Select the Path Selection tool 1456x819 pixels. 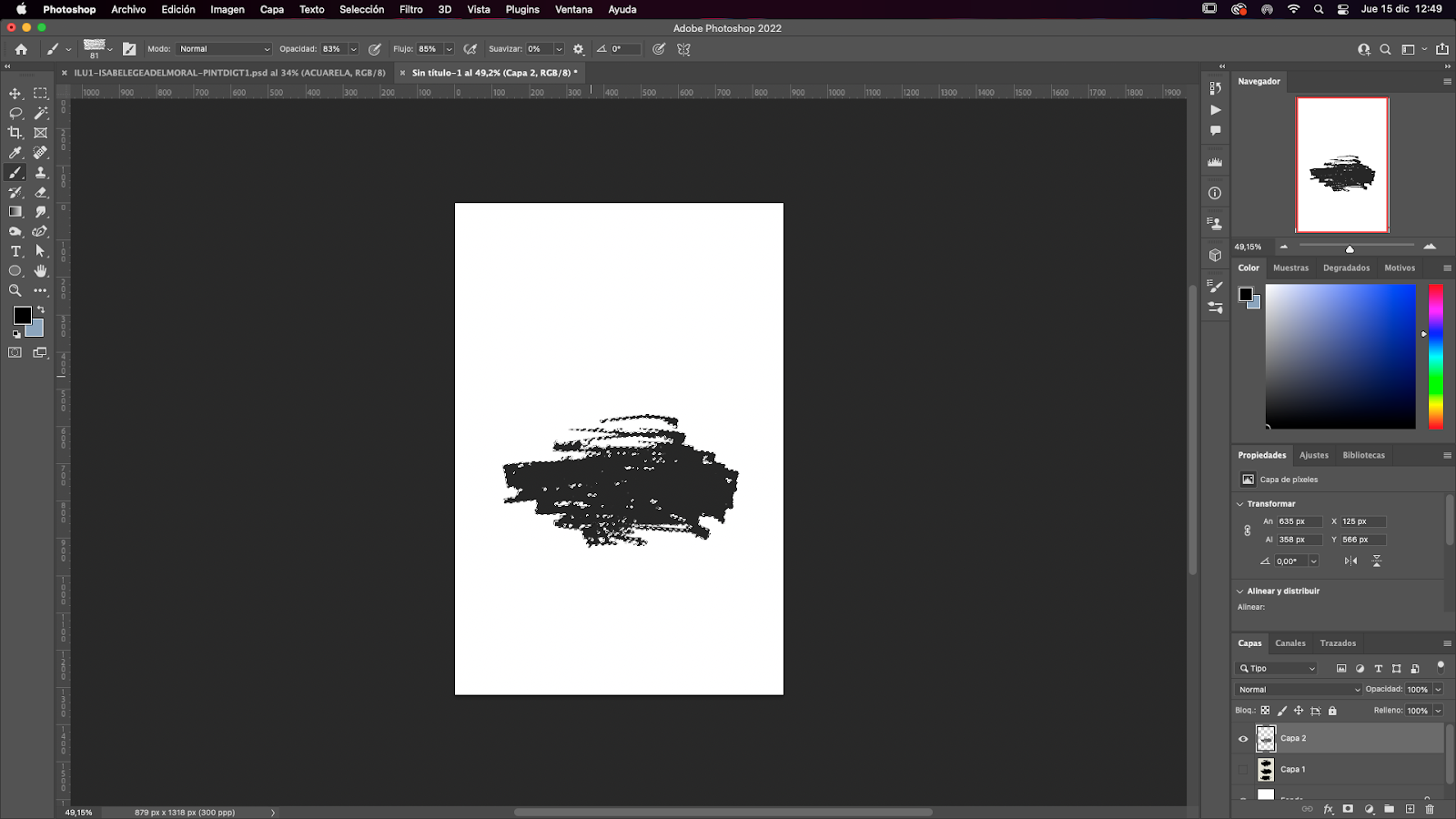[x=41, y=251]
